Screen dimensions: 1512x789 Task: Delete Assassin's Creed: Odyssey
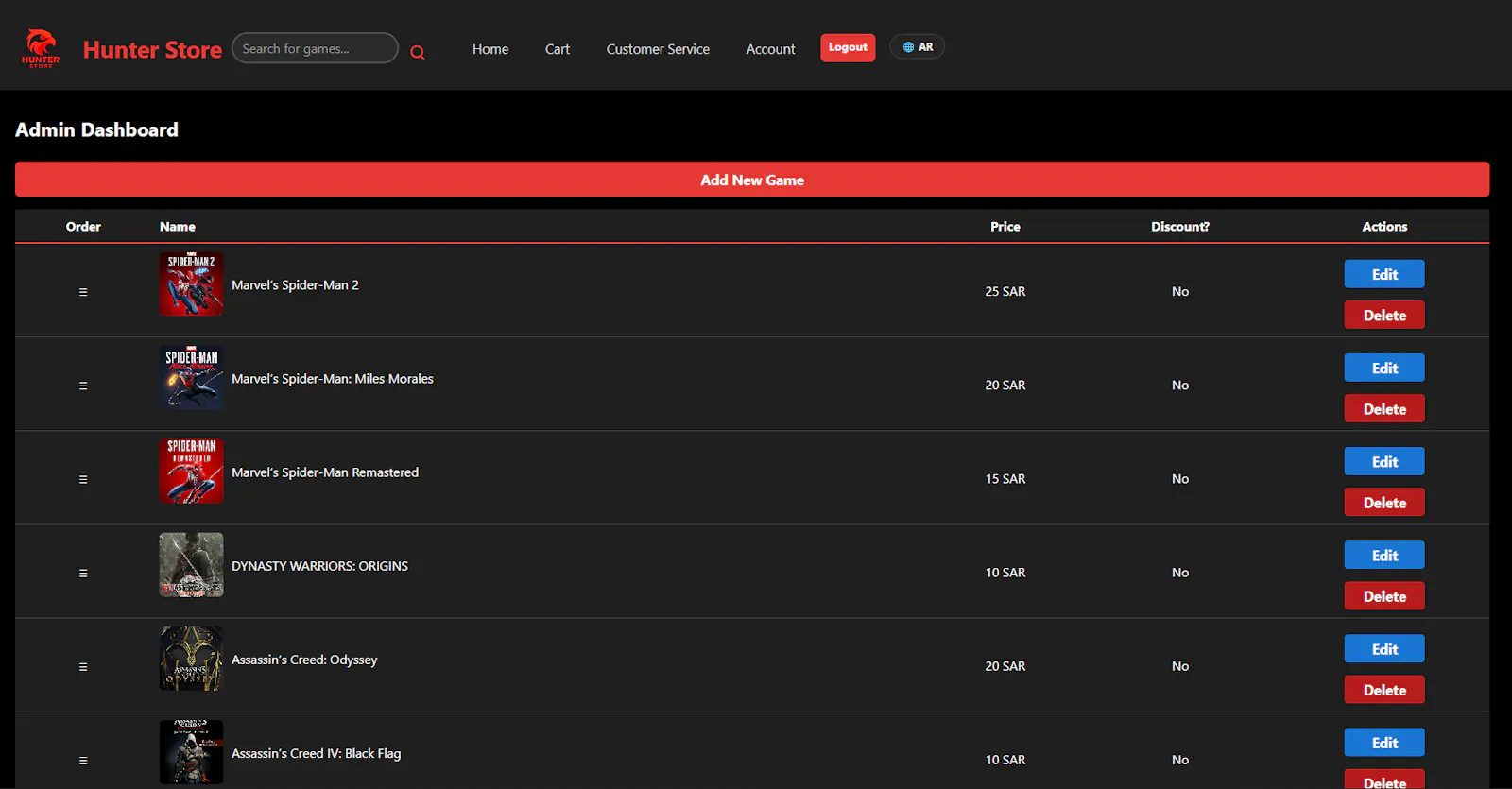coord(1384,689)
